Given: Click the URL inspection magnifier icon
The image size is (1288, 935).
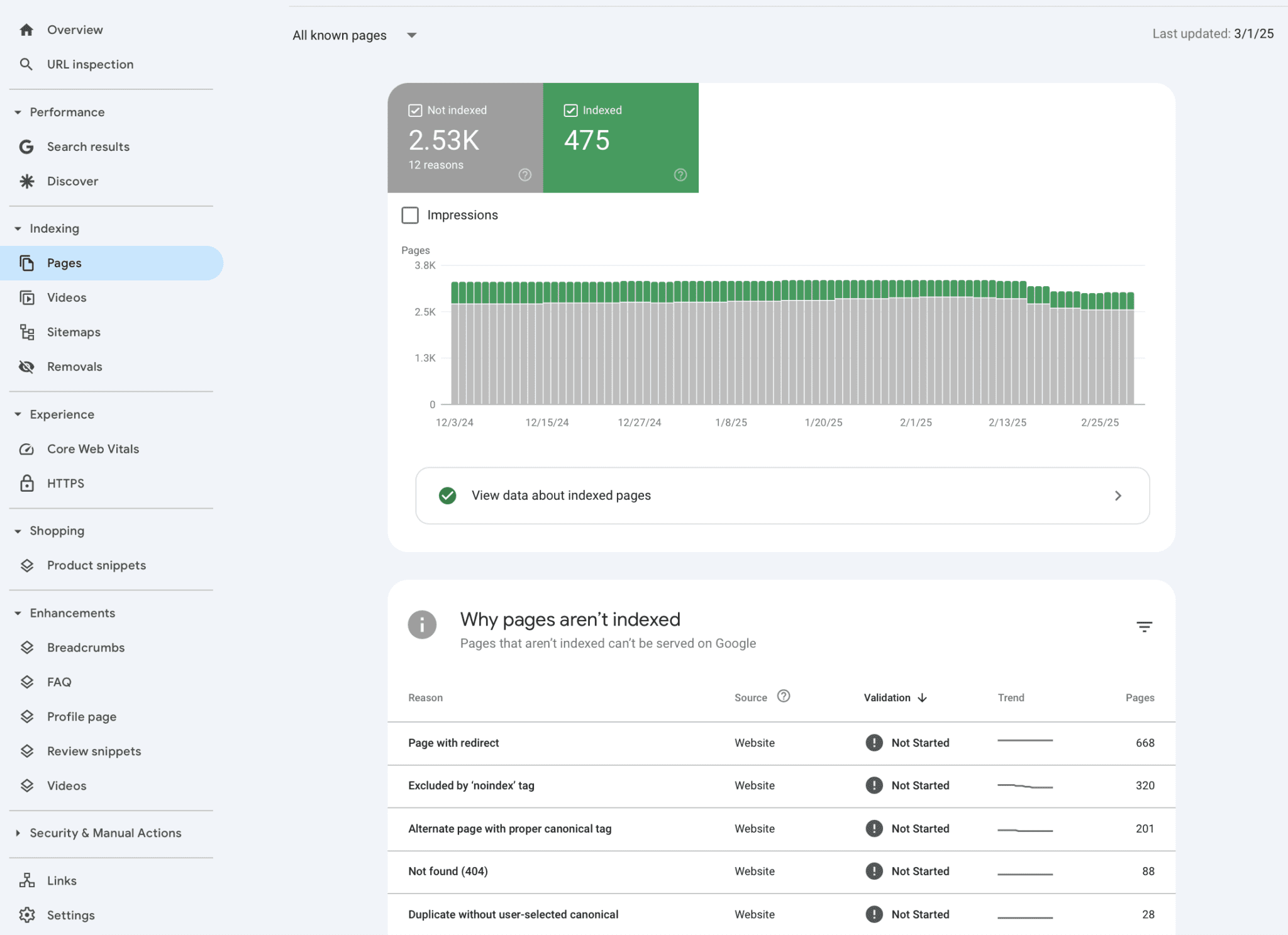Looking at the screenshot, I should [x=26, y=64].
